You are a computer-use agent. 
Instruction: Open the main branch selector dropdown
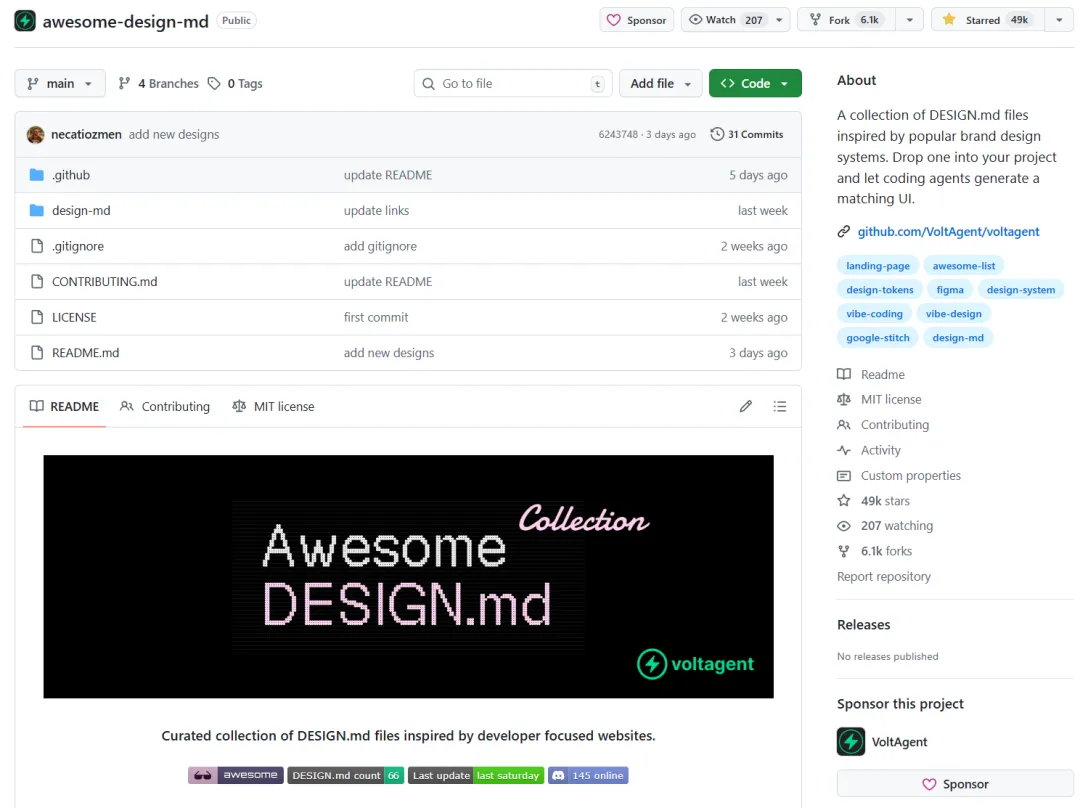[x=60, y=83]
